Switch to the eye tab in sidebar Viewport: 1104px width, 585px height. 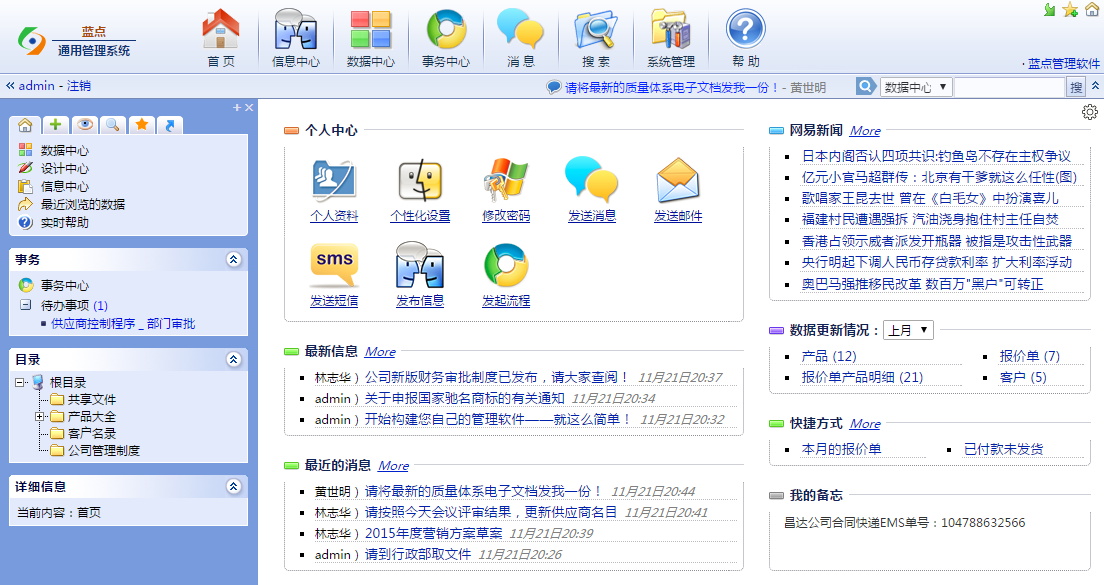click(85, 125)
